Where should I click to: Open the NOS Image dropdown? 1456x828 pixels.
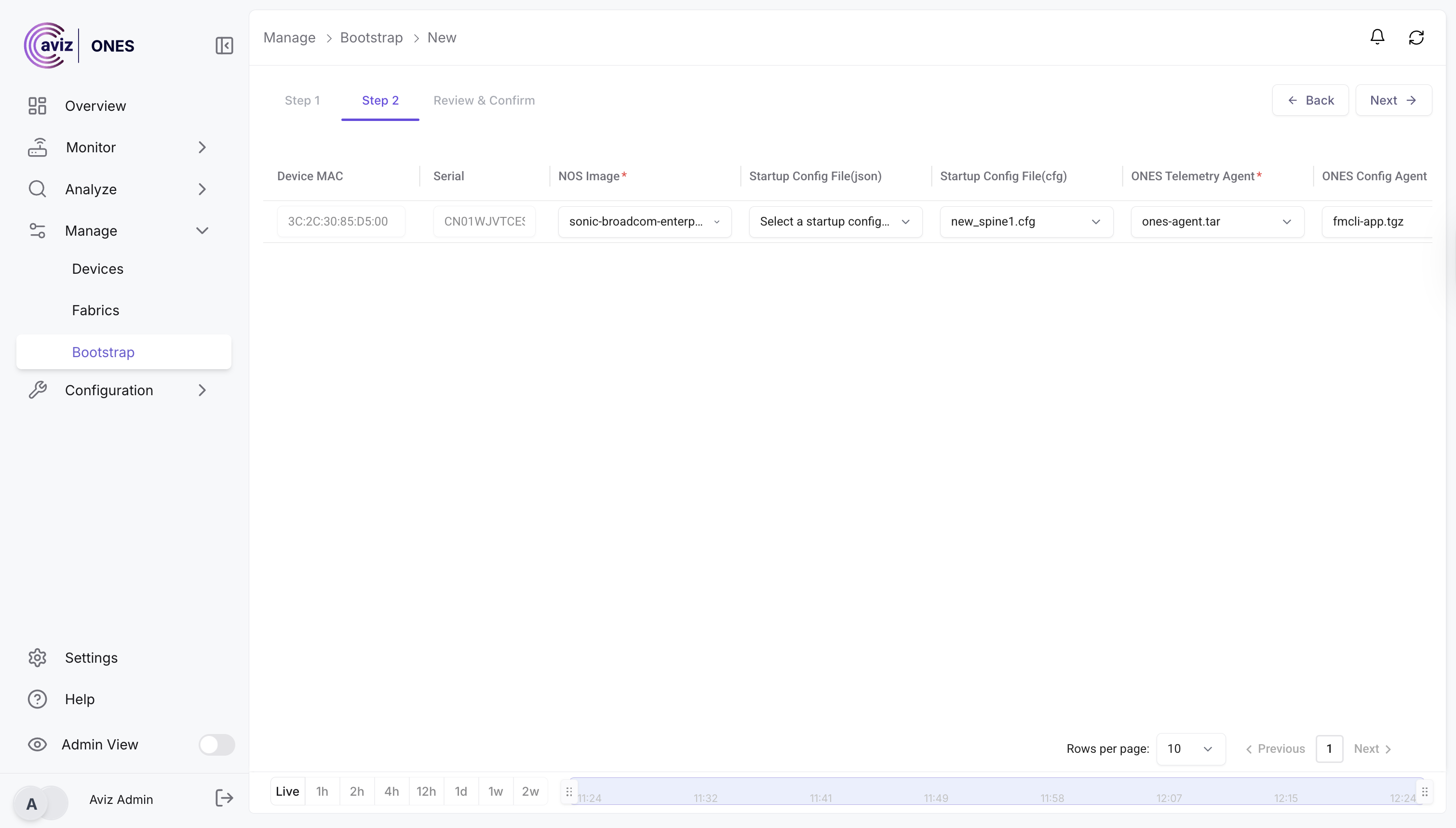coord(645,222)
